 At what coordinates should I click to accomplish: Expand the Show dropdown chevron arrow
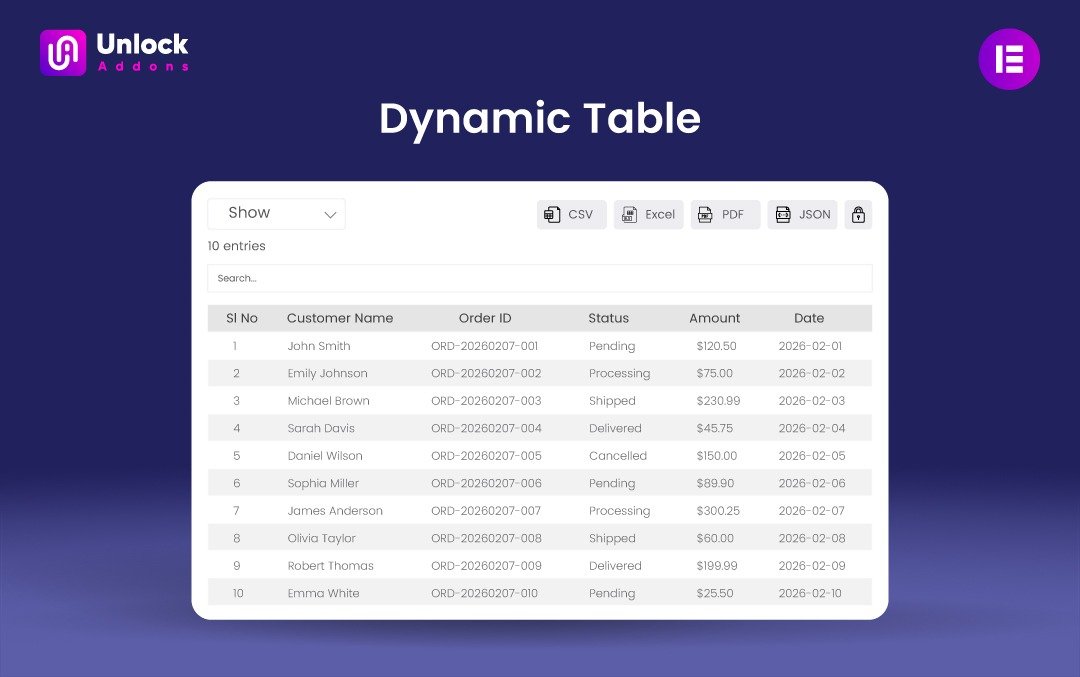330,215
